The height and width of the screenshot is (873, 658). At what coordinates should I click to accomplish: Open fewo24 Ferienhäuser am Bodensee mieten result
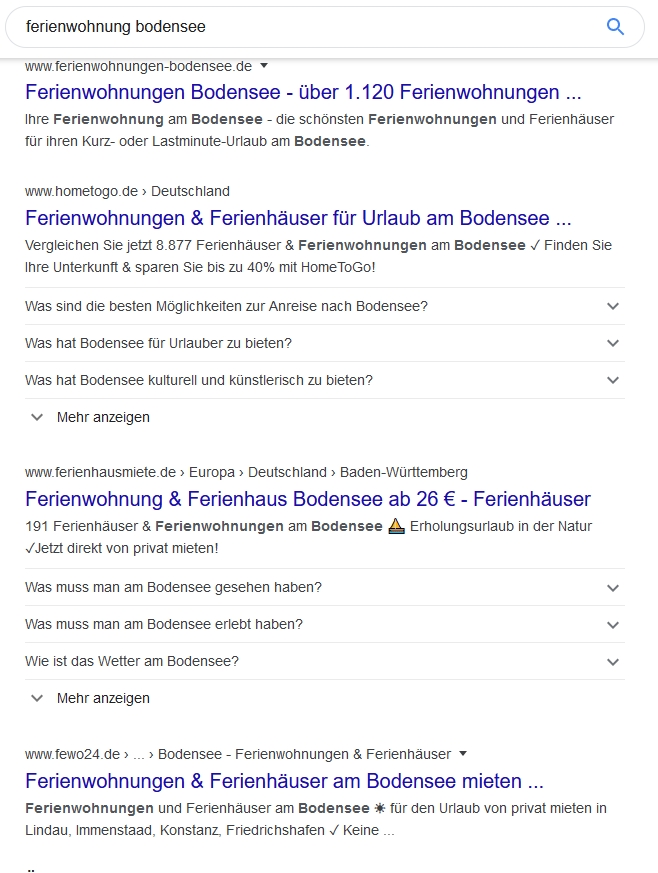284,781
